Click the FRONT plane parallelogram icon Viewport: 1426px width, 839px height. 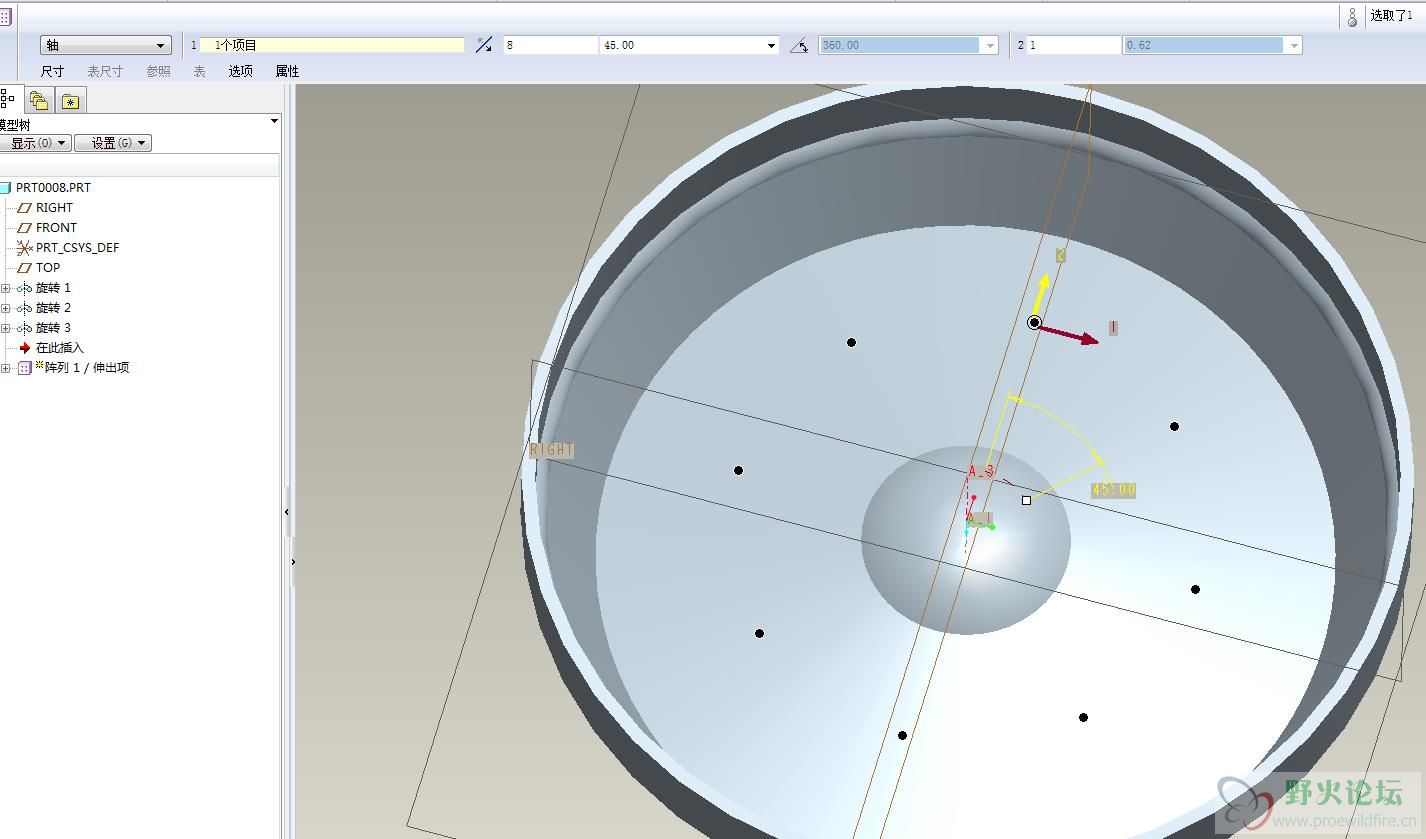click(25, 227)
